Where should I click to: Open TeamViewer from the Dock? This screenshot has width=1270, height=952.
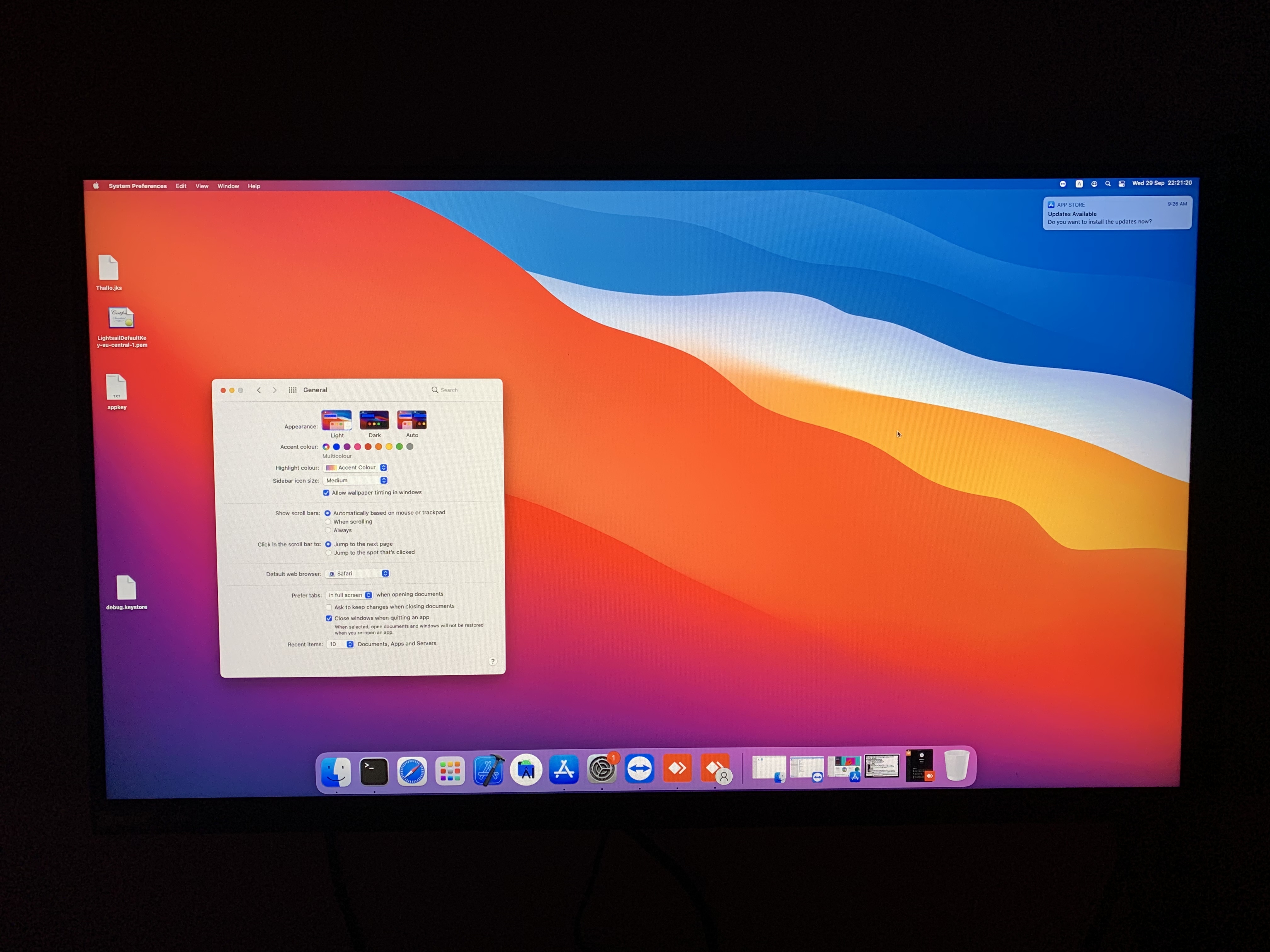point(640,768)
